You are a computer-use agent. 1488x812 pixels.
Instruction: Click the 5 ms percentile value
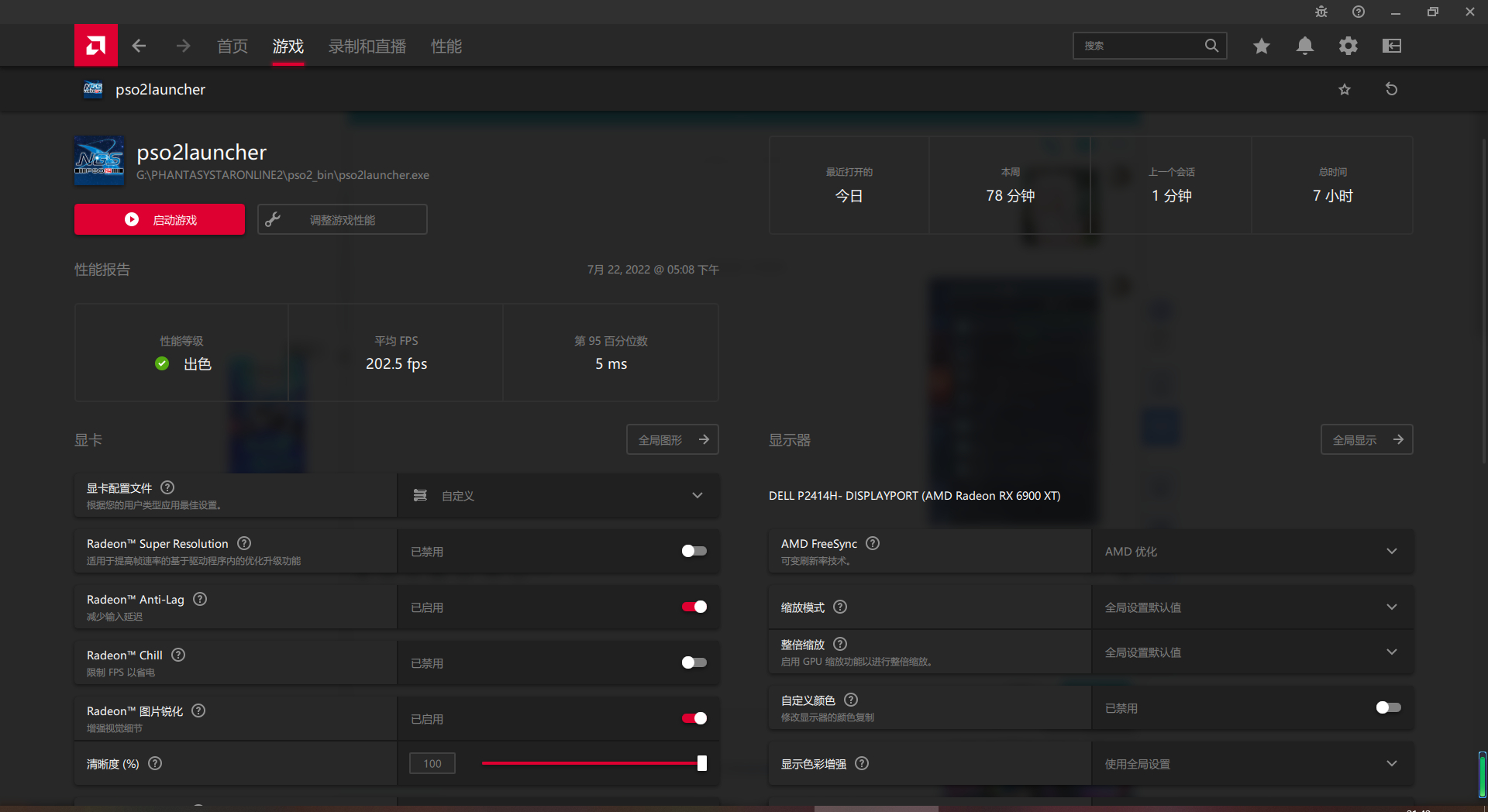pos(611,363)
